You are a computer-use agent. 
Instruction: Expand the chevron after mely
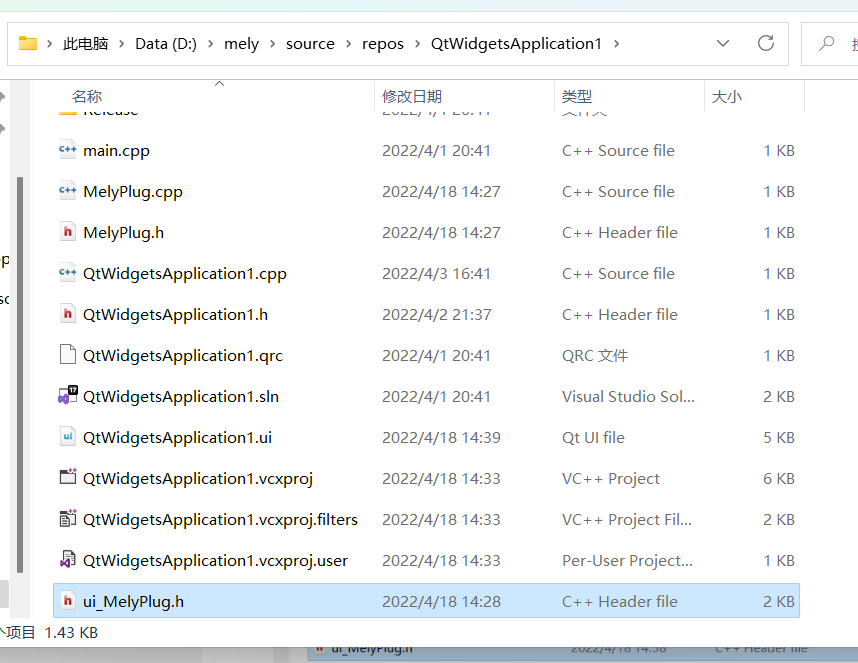click(x=272, y=44)
